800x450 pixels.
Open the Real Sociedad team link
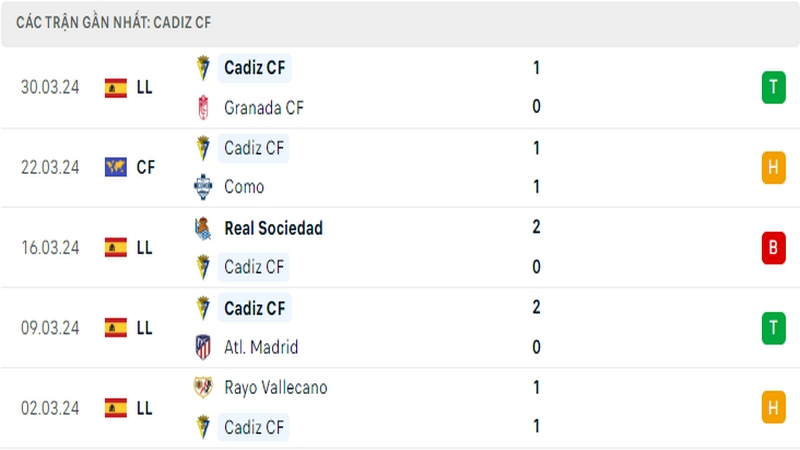click(273, 228)
